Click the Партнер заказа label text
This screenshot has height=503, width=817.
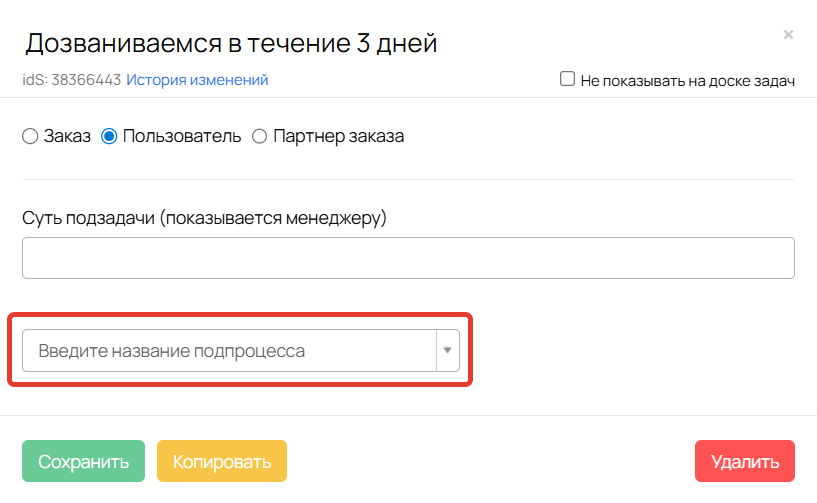[x=338, y=136]
